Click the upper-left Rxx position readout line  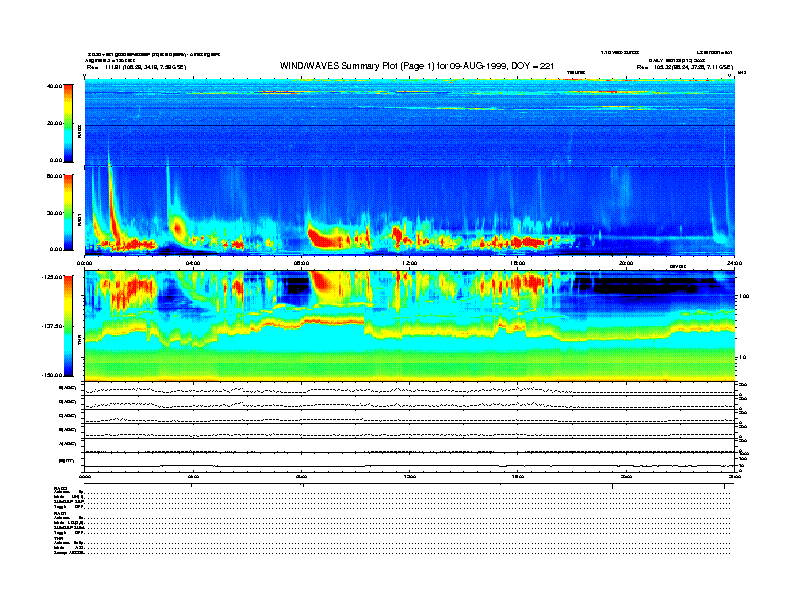(x=136, y=67)
